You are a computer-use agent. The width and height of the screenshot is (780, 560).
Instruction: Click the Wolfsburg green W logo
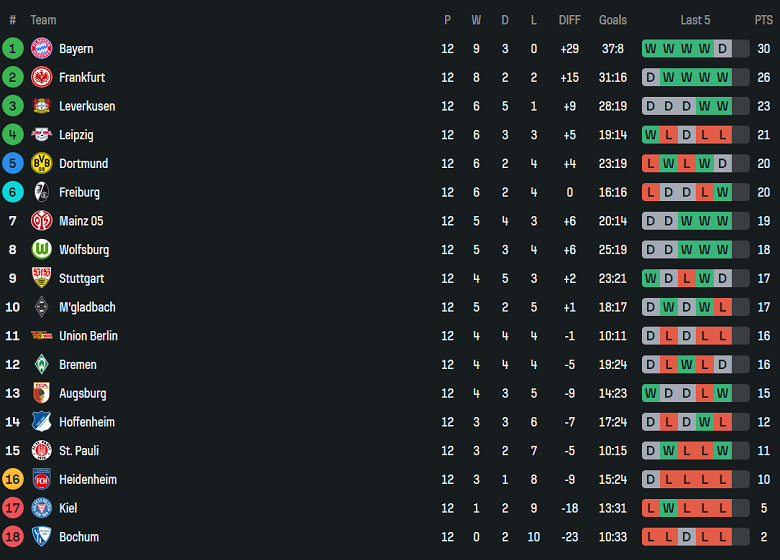tap(42, 250)
